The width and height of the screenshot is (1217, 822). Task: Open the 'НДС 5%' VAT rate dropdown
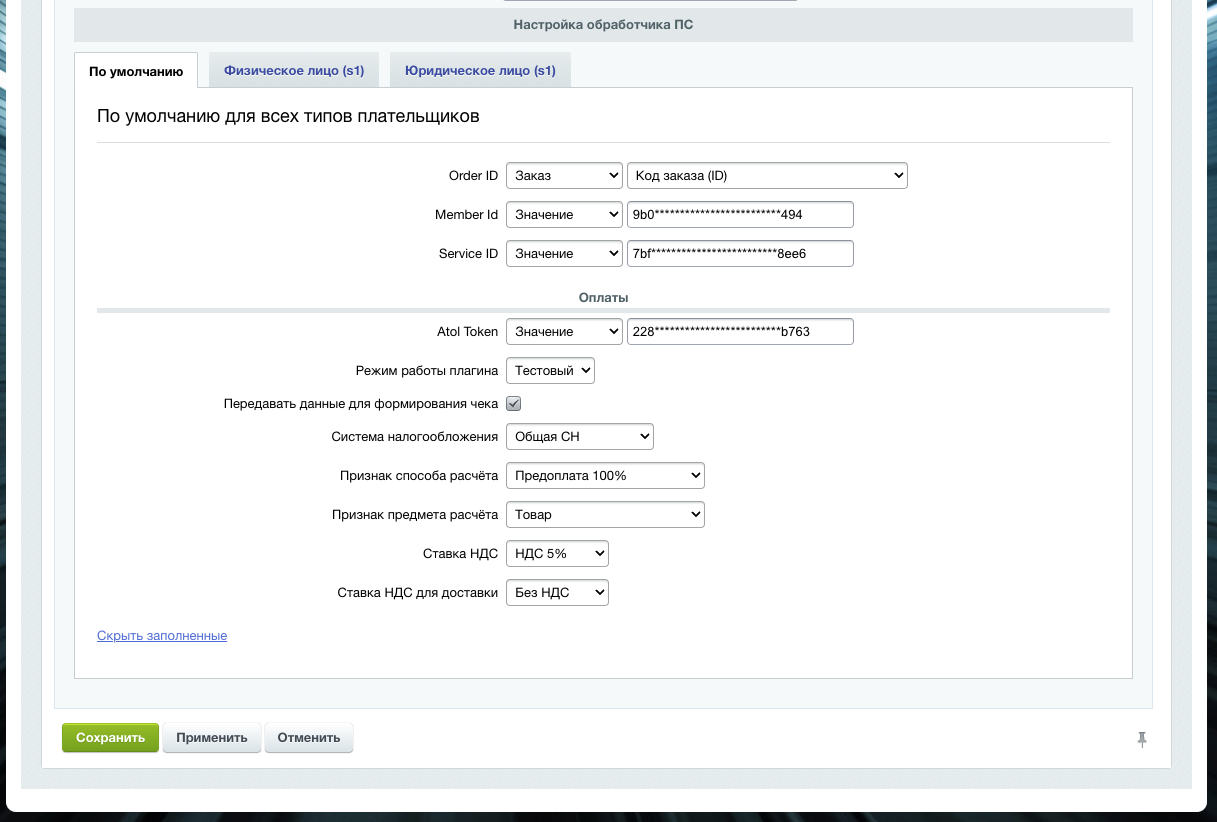(557, 554)
